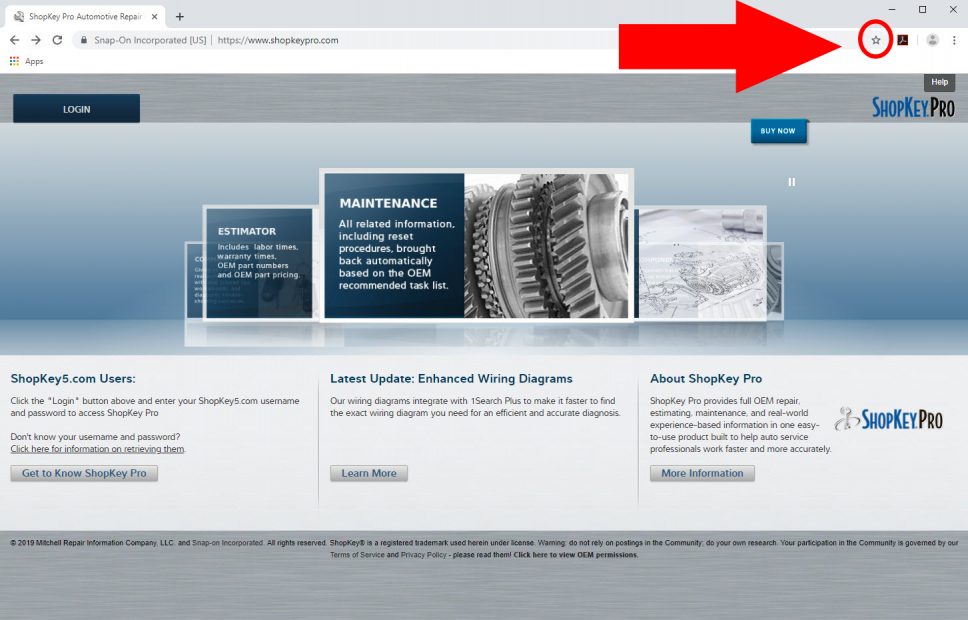Navigate forward in the browser
Image resolution: width=968 pixels, height=620 pixels.
tap(36, 40)
